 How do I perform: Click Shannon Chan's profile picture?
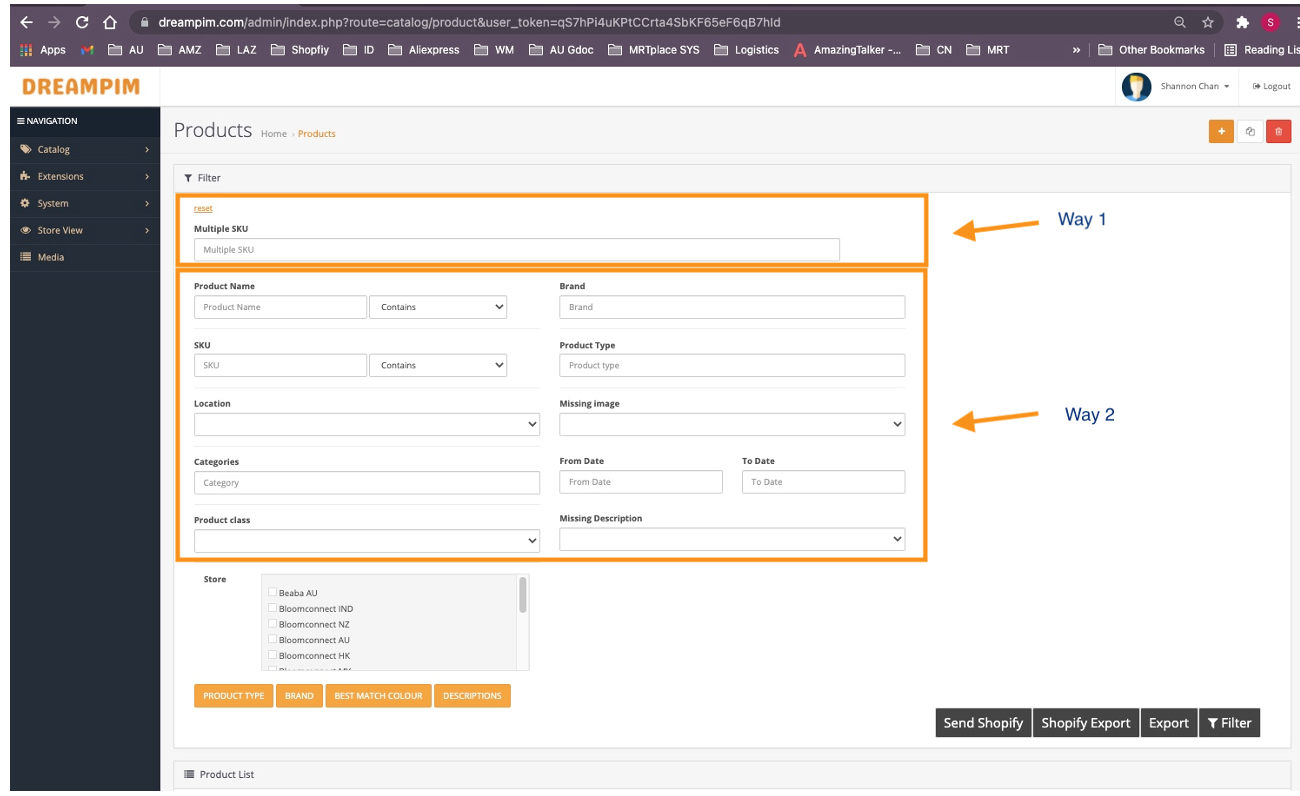tap(1137, 87)
